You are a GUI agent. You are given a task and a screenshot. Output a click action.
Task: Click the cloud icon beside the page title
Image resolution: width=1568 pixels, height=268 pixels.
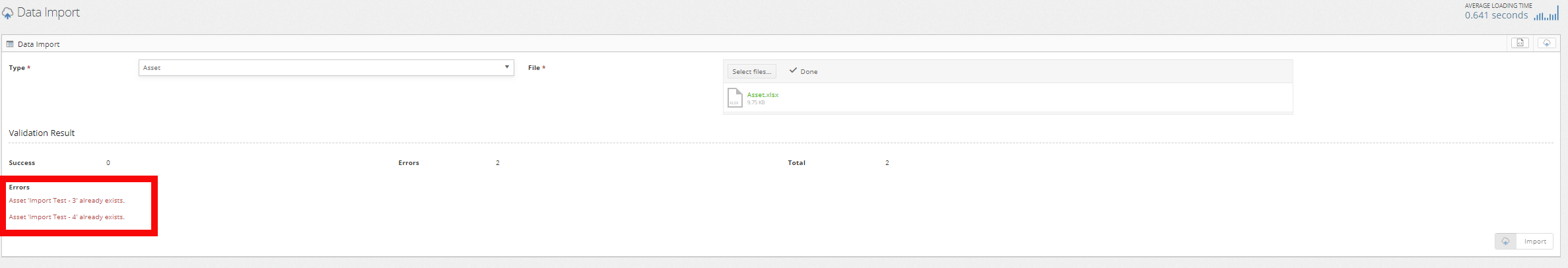[7, 13]
